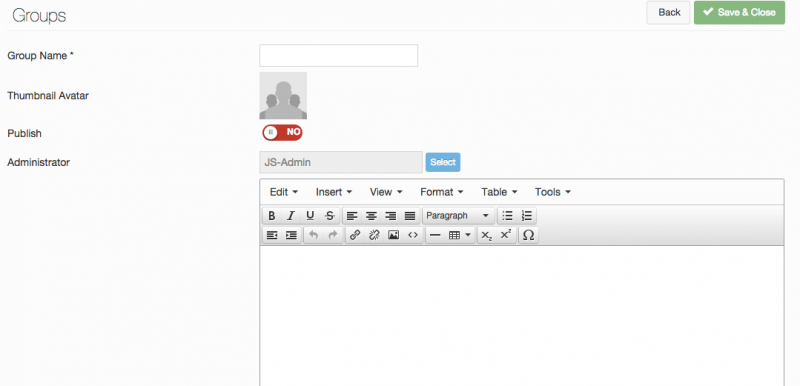Open the Format menu
The image size is (800, 386).
coord(442,192)
